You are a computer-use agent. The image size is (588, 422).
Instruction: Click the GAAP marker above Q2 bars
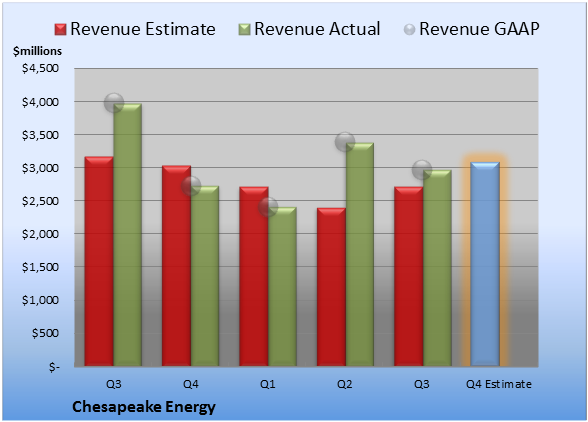click(345, 142)
